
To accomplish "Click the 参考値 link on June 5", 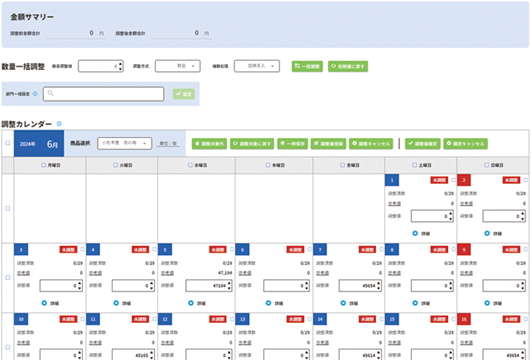I will click(167, 273).
